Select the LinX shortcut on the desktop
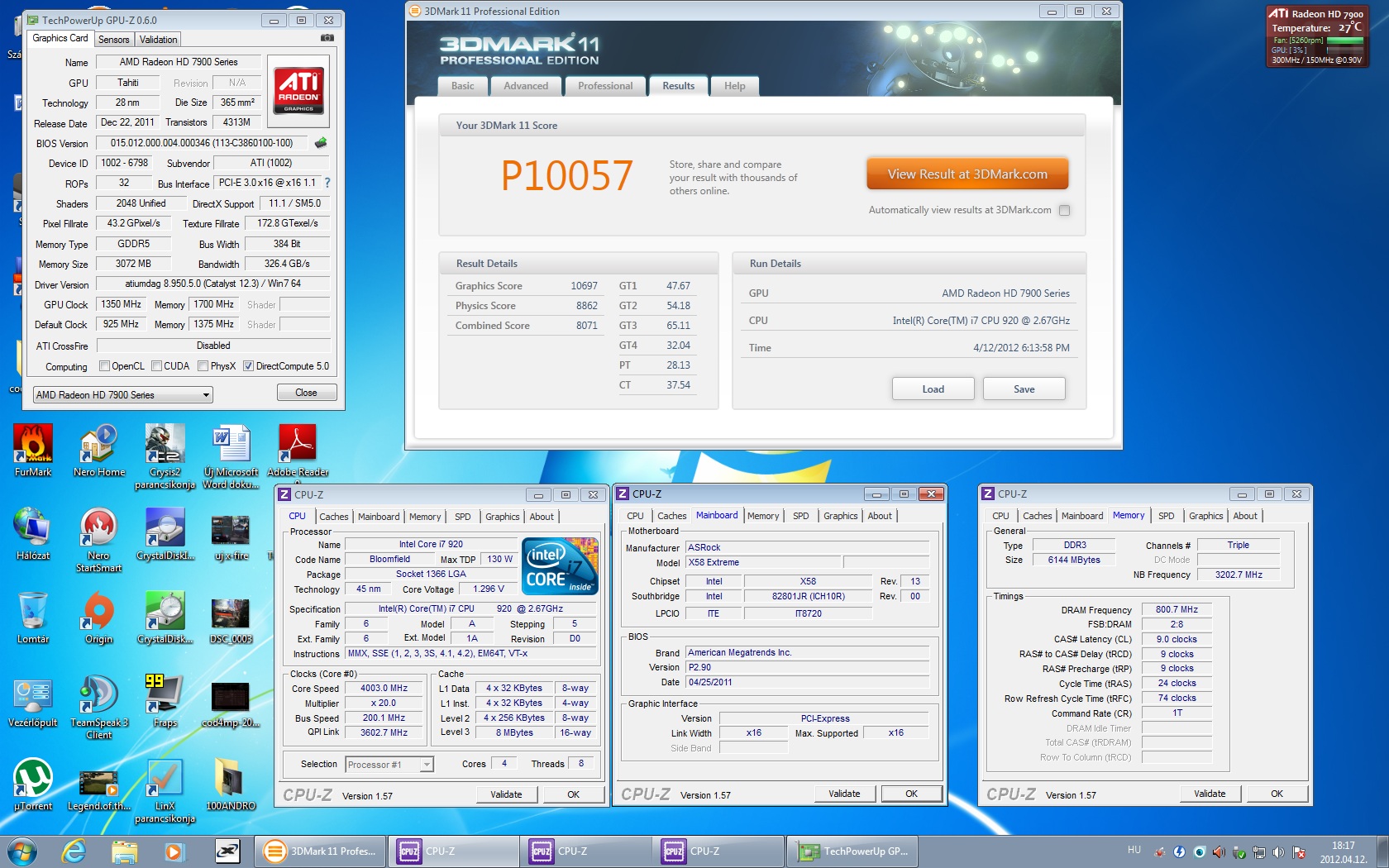Image resolution: width=1389 pixels, height=868 pixels. click(x=165, y=790)
